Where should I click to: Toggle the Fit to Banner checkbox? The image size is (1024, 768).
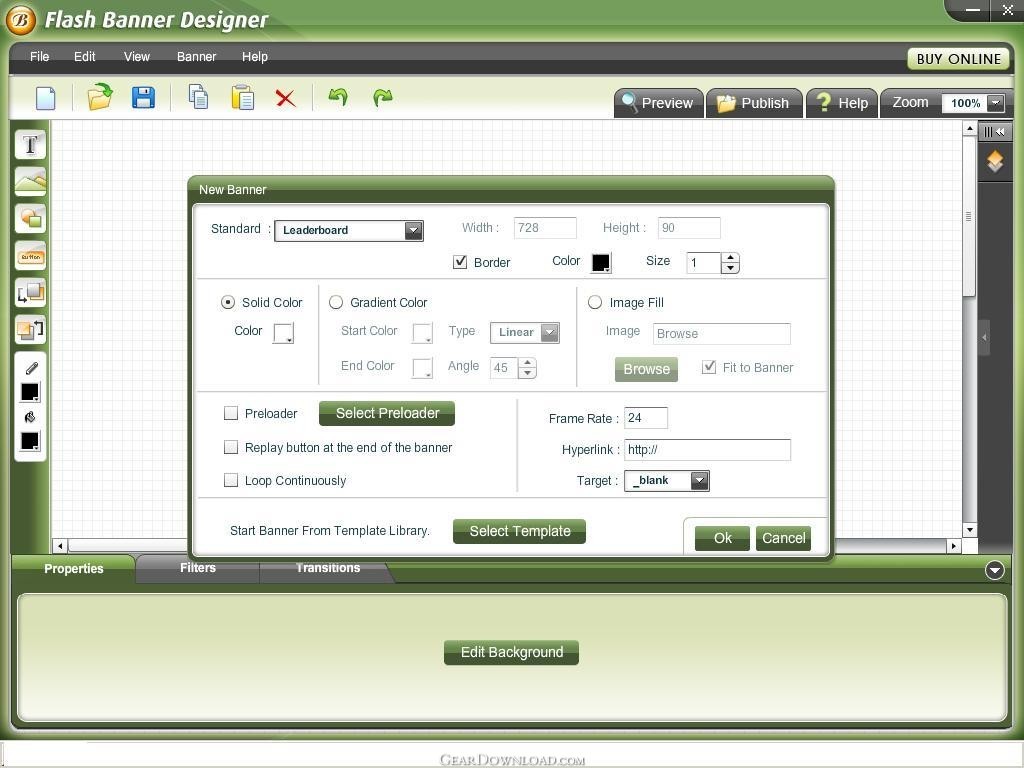[x=709, y=367]
